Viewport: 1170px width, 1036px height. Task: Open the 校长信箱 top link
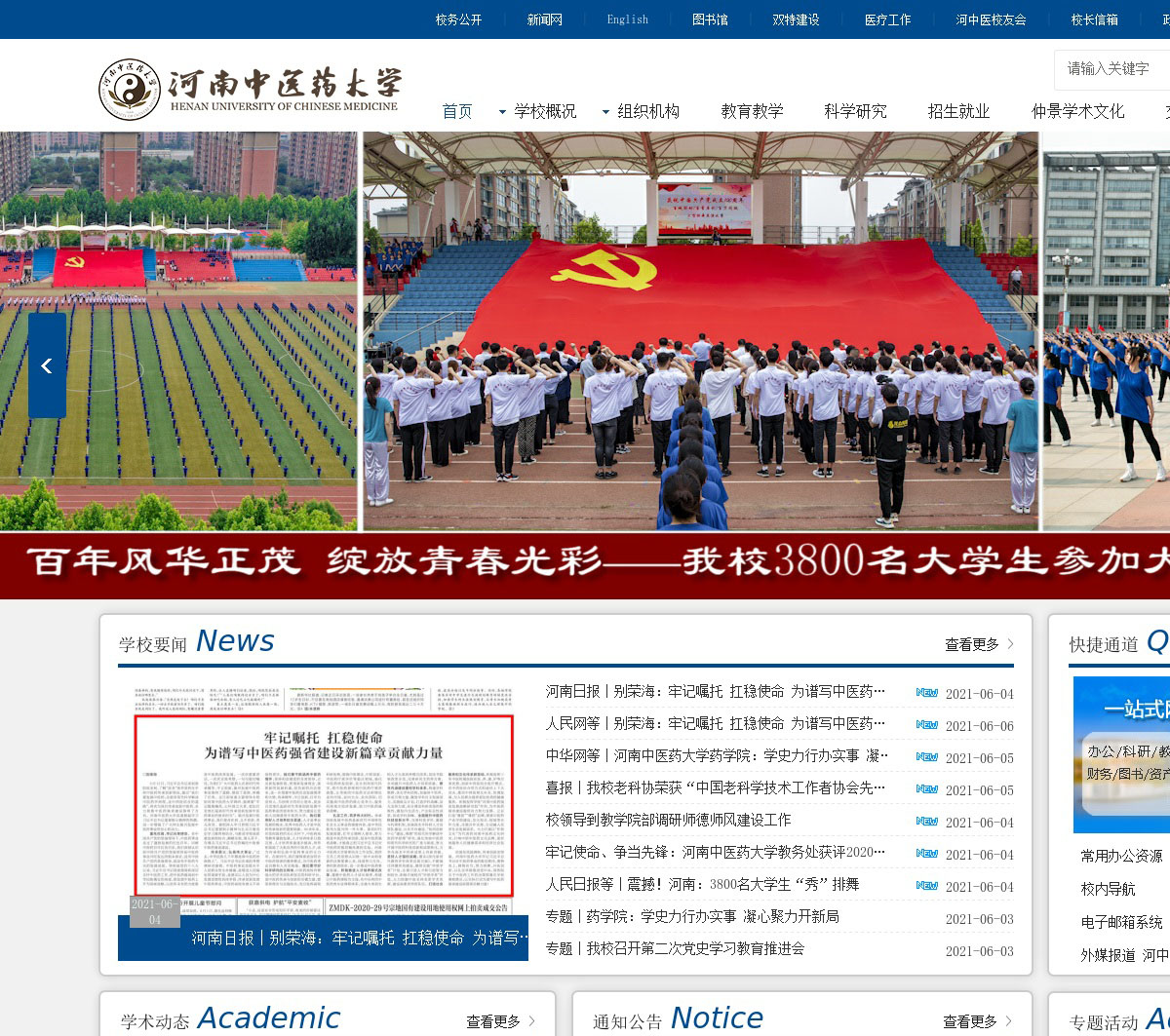pyautogui.click(x=1094, y=19)
